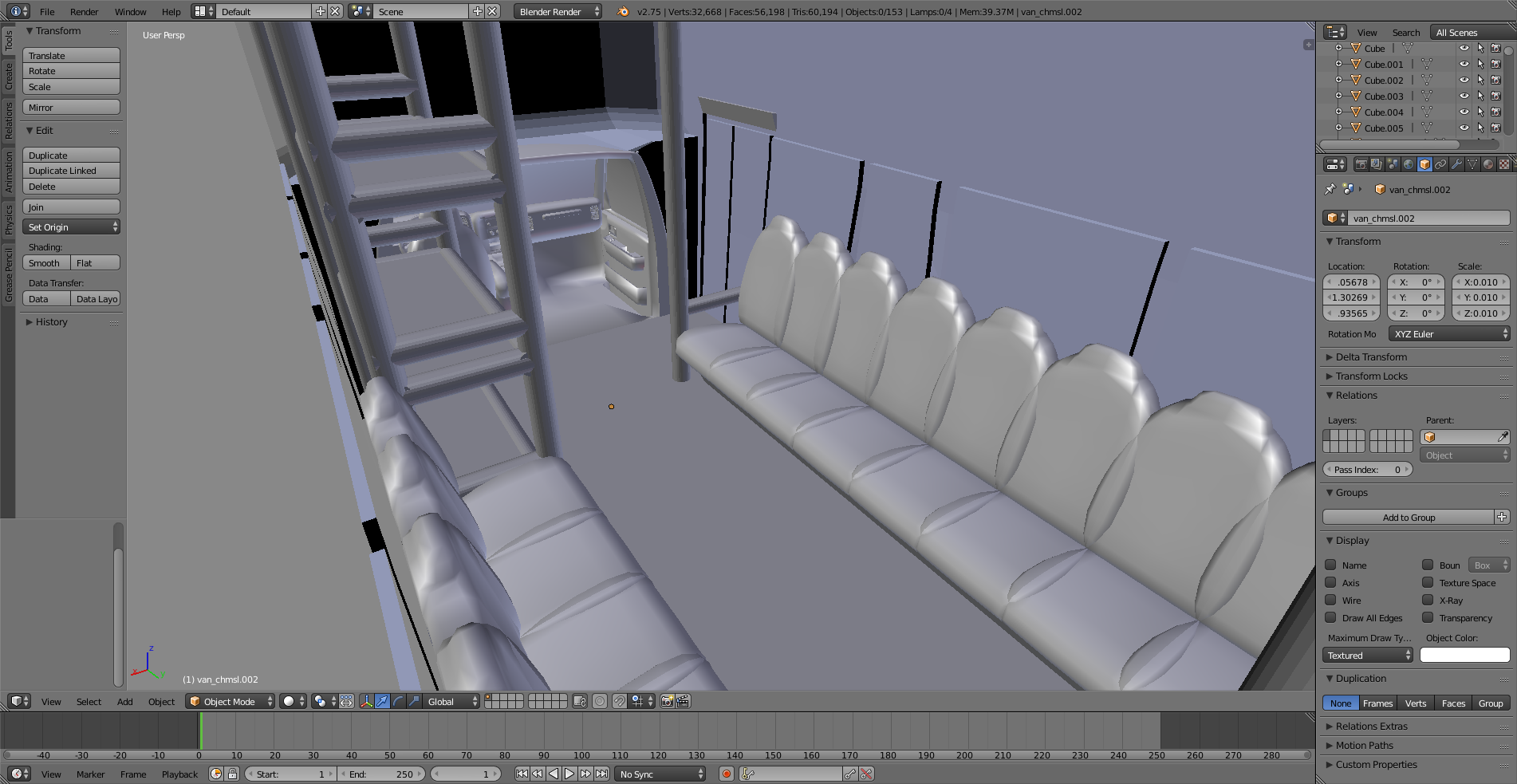Open the Render Layers properties tab
This screenshot has width=1517, height=784.
[x=1377, y=164]
